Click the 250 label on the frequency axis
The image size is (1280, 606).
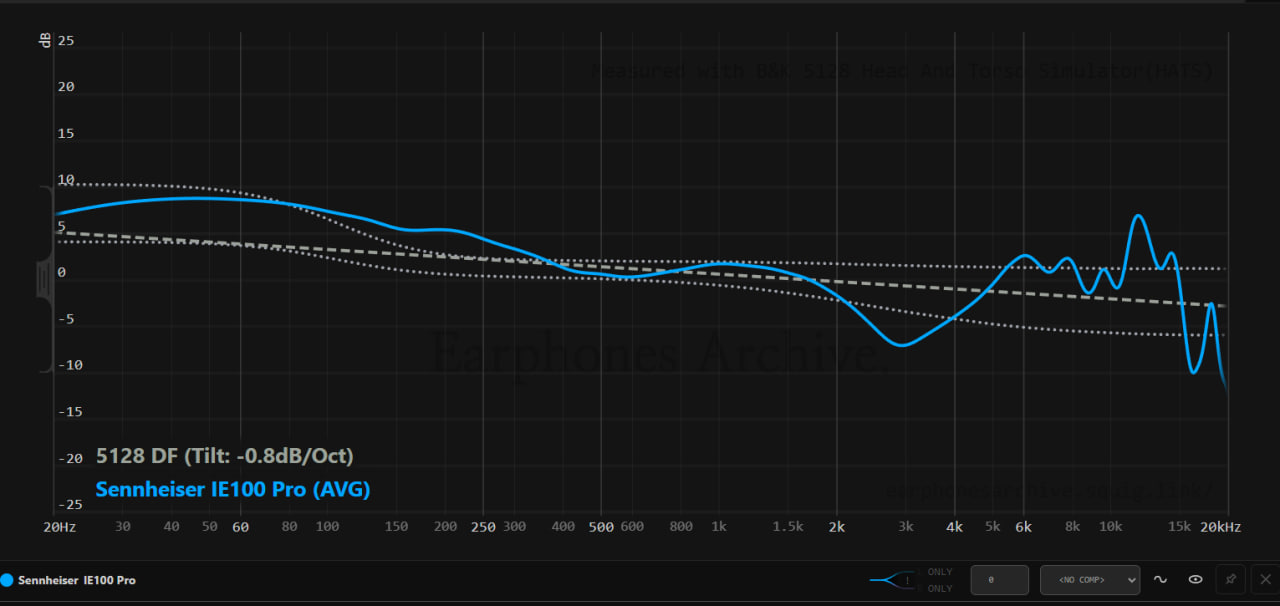point(483,527)
